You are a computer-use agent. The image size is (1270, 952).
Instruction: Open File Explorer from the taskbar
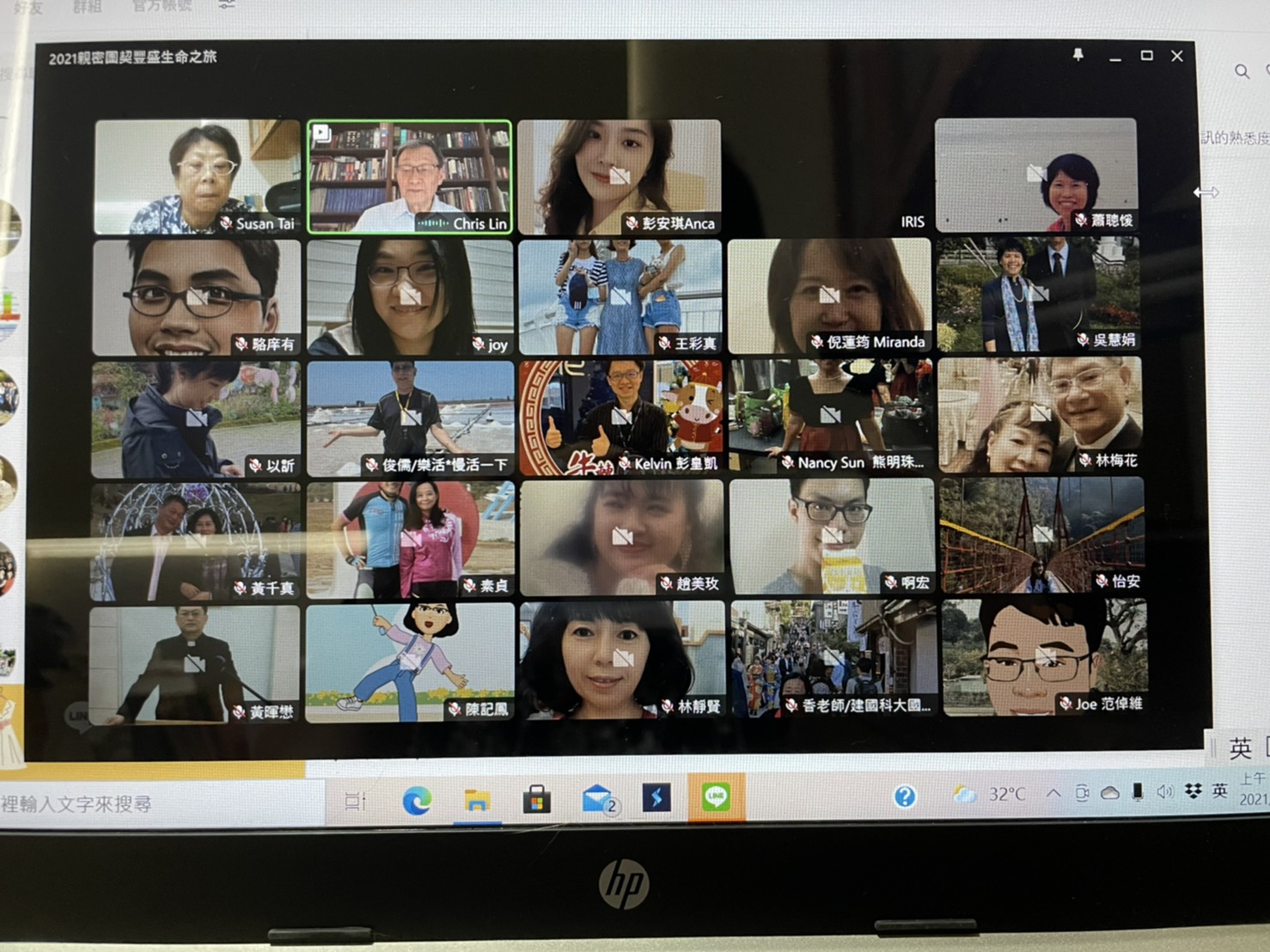(x=477, y=801)
